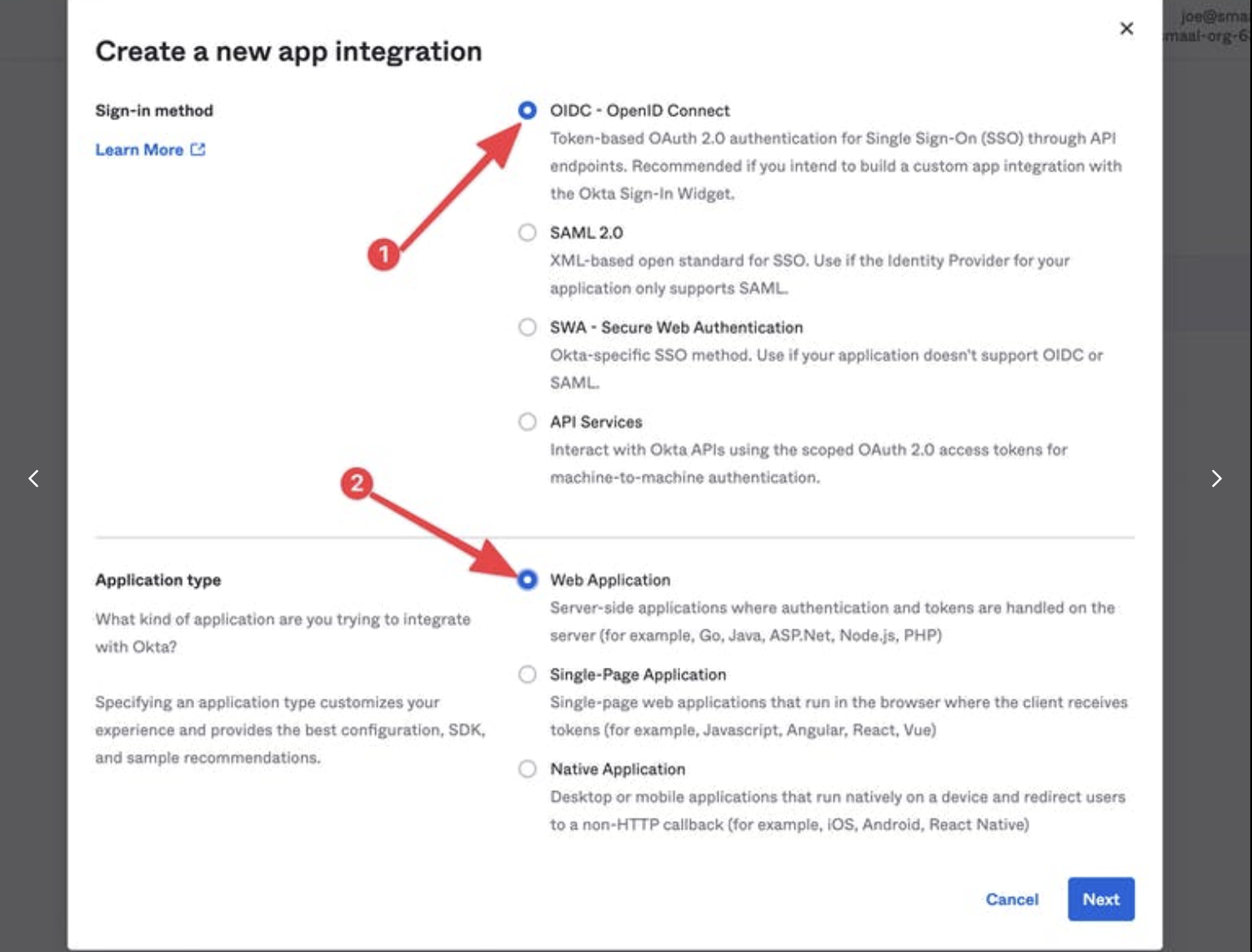Click the Create a new app integration title
Viewport: 1252px width, 952px height.
point(288,52)
